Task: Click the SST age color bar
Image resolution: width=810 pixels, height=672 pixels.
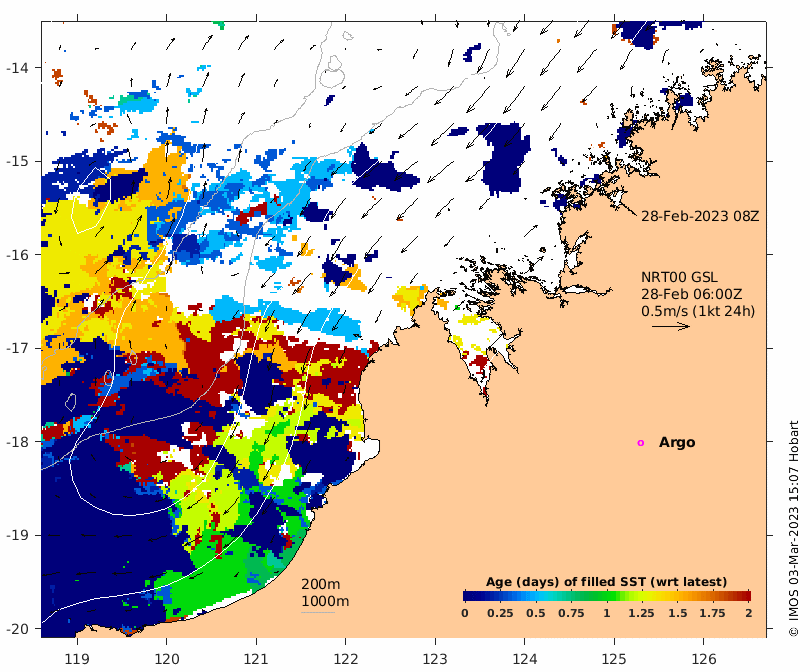Action: (607, 596)
